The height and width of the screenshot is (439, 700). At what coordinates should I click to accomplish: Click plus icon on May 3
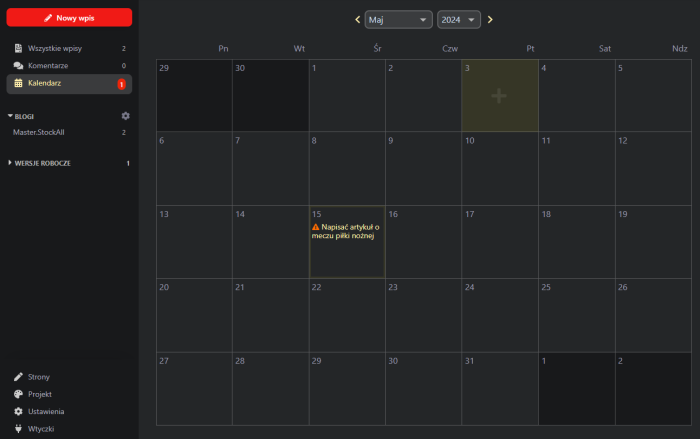click(x=499, y=95)
